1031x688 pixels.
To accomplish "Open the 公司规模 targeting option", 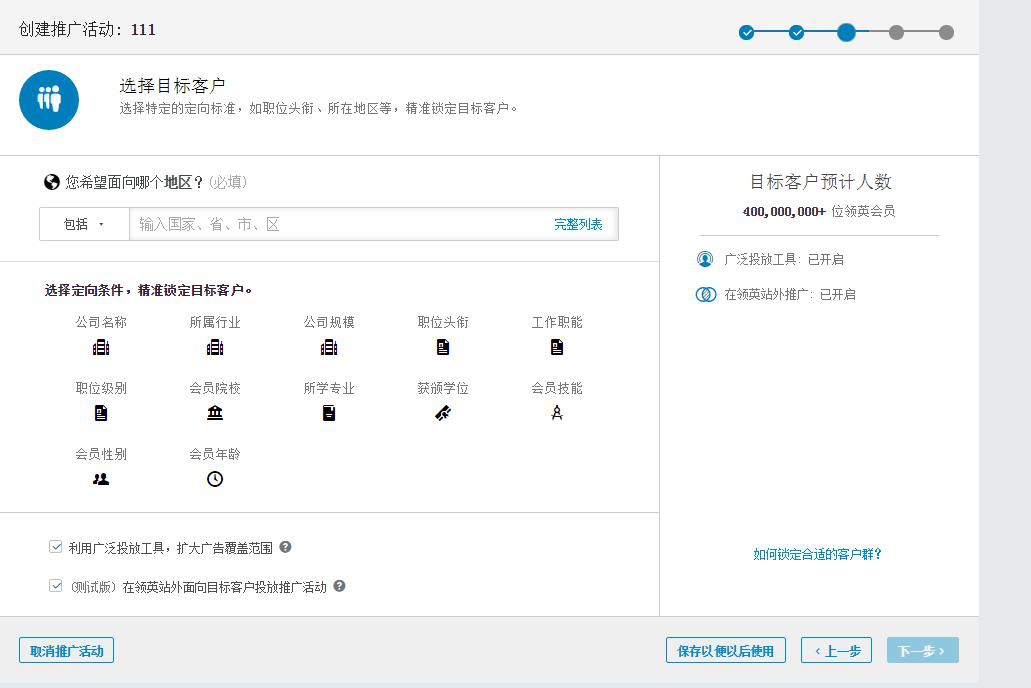I will (x=329, y=347).
